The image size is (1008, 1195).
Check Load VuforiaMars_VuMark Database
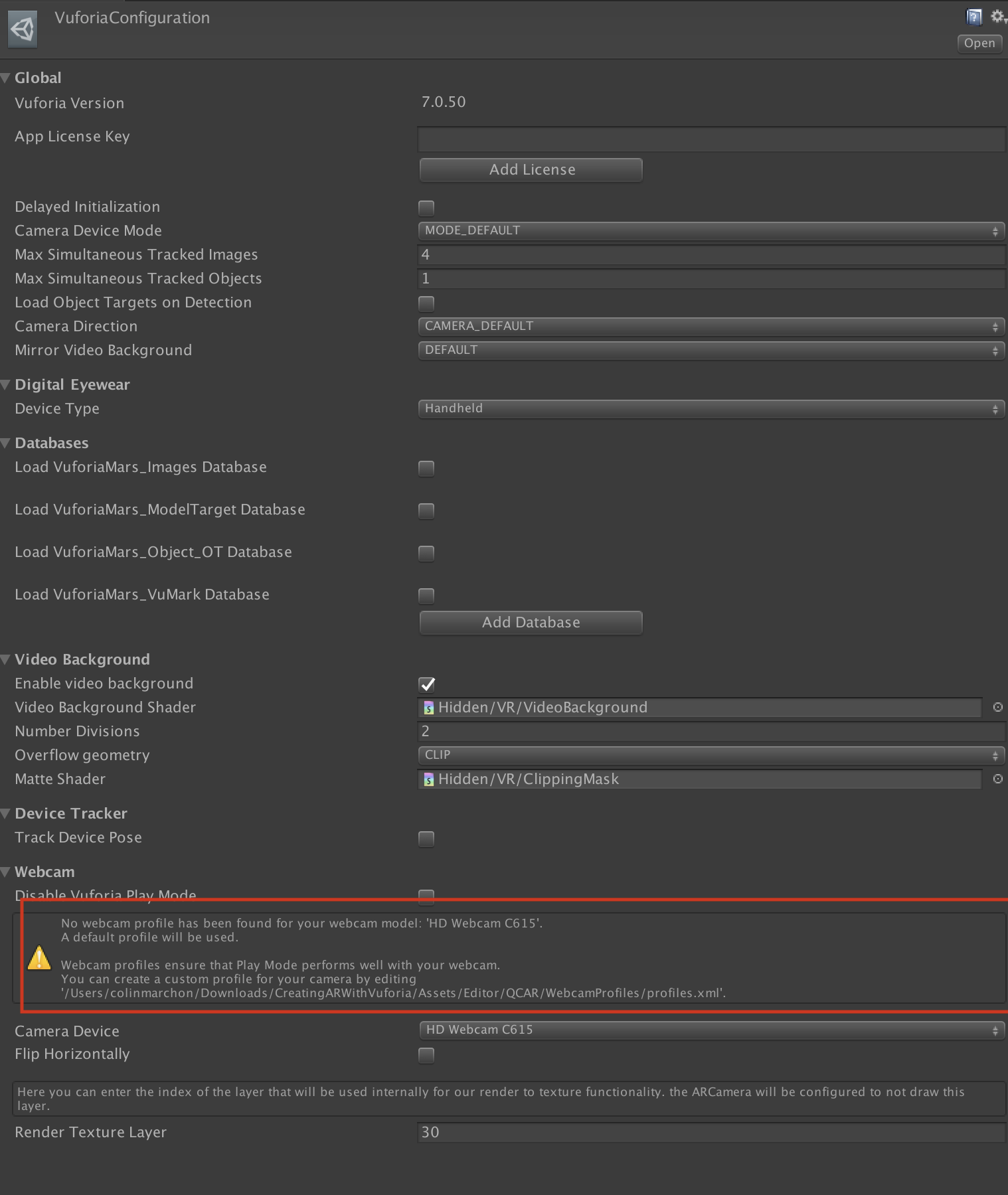426,596
